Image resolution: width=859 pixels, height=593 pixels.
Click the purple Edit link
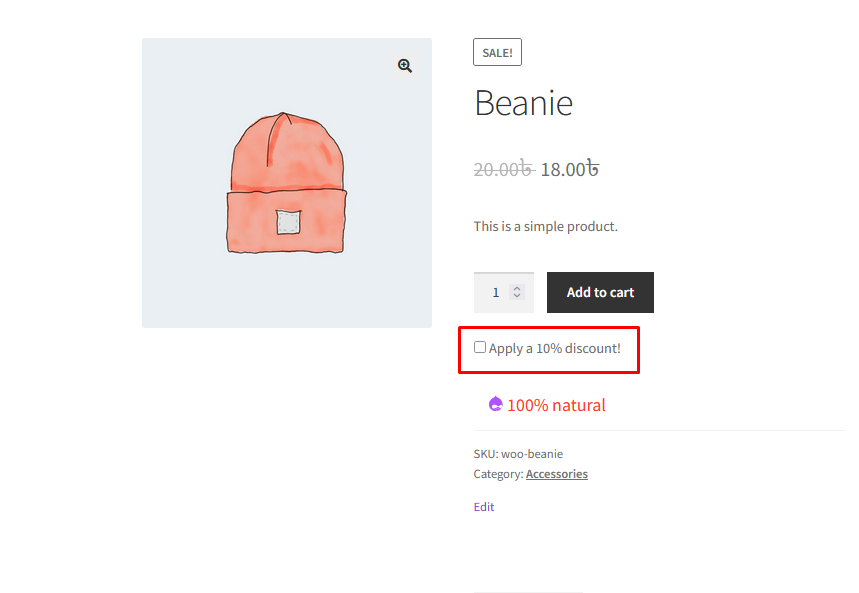484,507
